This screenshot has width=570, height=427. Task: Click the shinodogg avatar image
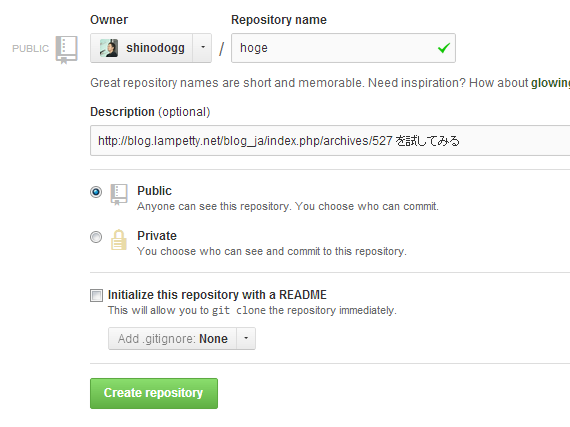click(109, 48)
